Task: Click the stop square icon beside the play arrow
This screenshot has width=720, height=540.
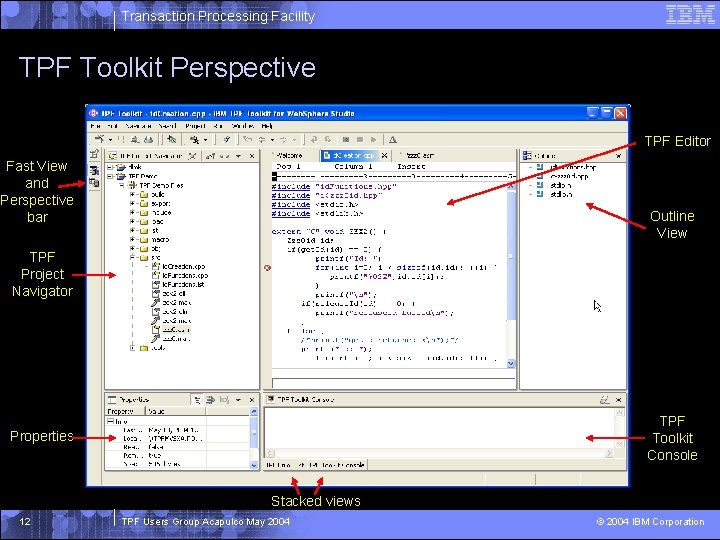Action: tap(360, 140)
